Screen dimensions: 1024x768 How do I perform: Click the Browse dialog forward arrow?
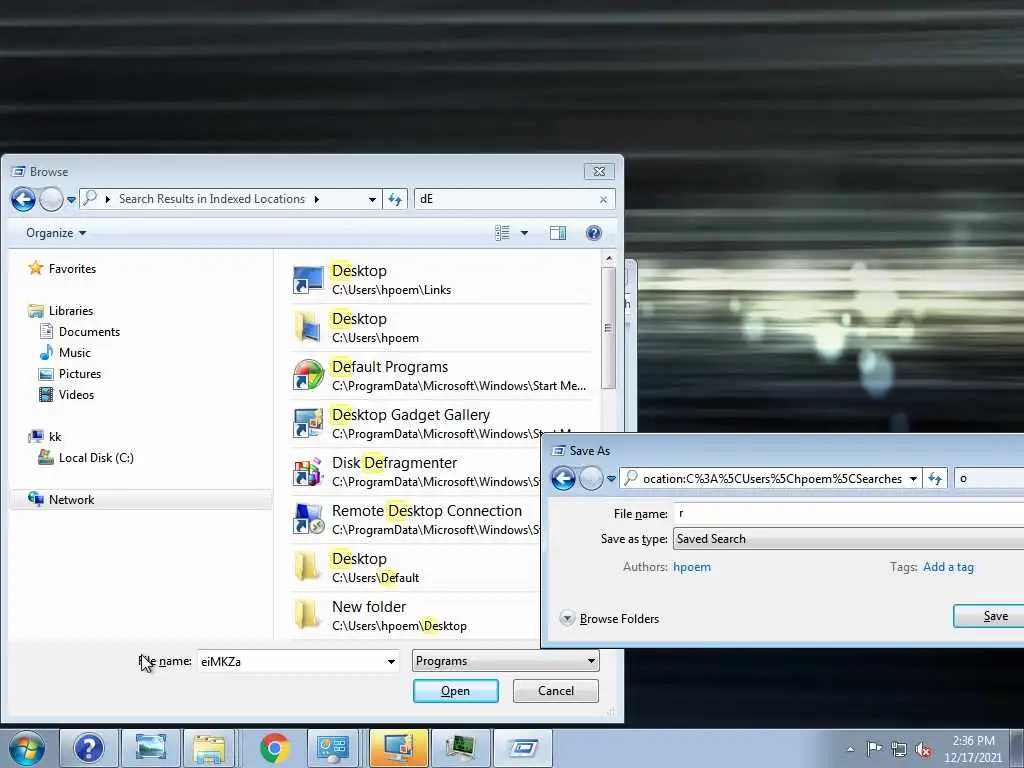click(51, 199)
